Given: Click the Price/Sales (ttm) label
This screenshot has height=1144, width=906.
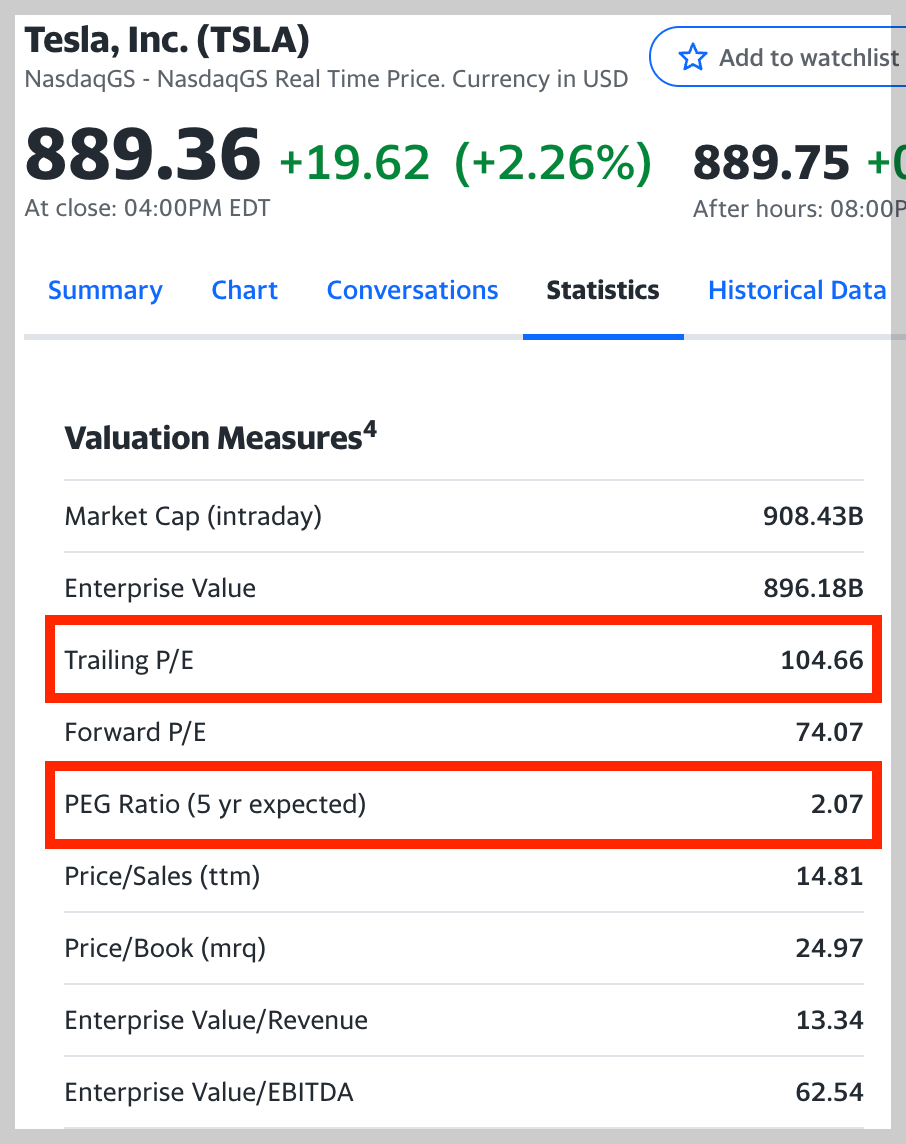Looking at the screenshot, I should pyautogui.click(x=162, y=876).
